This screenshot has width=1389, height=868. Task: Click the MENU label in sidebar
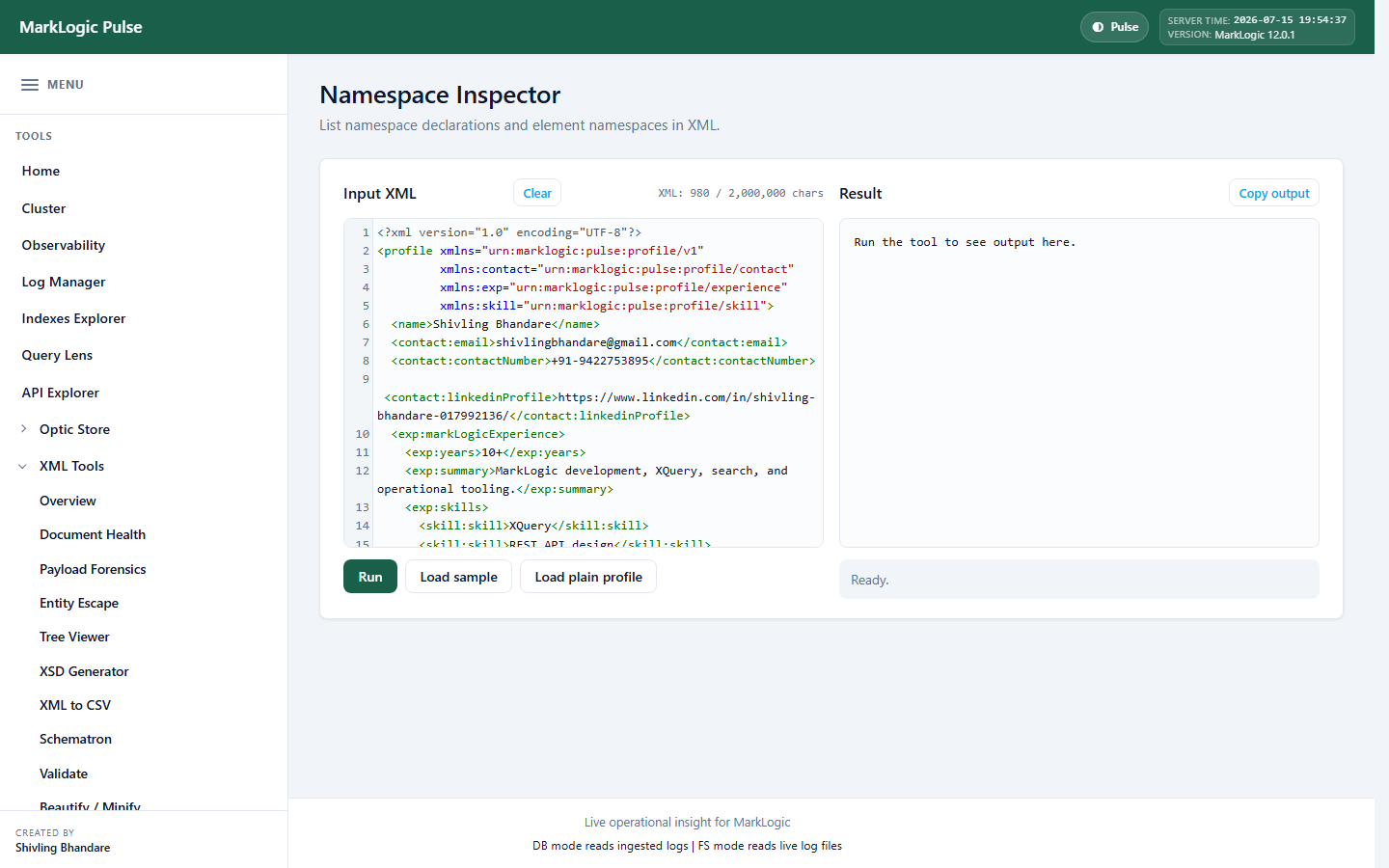click(66, 85)
